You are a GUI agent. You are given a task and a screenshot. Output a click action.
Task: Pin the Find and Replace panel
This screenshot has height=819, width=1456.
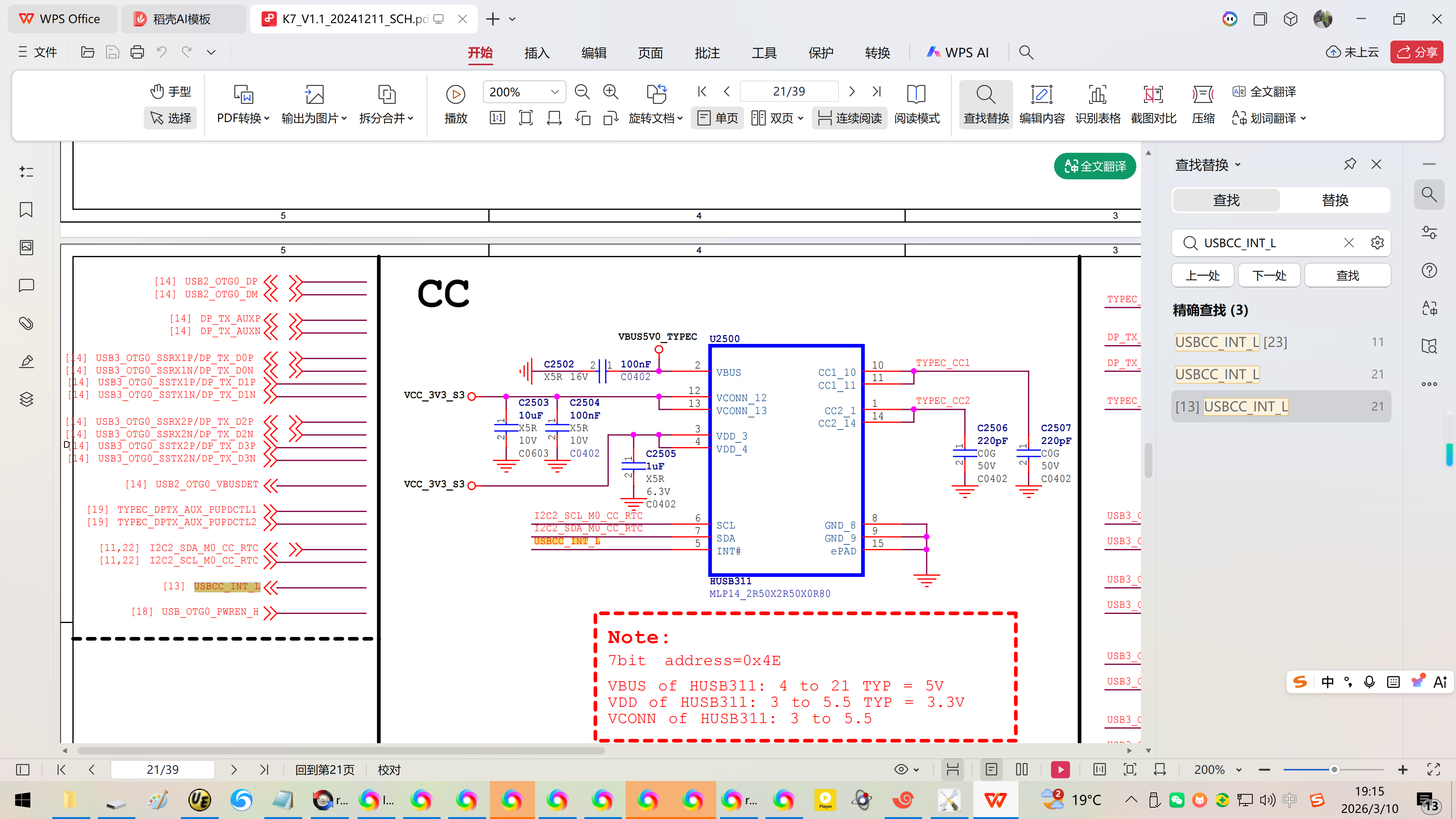tap(1350, 165)
